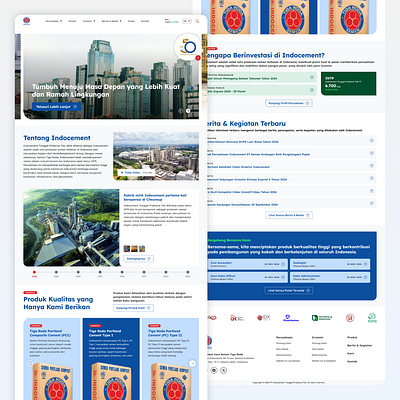Click Lihat Semua Berita & Media button
This screenshot has width=400, height=400.
coord(289,215)
